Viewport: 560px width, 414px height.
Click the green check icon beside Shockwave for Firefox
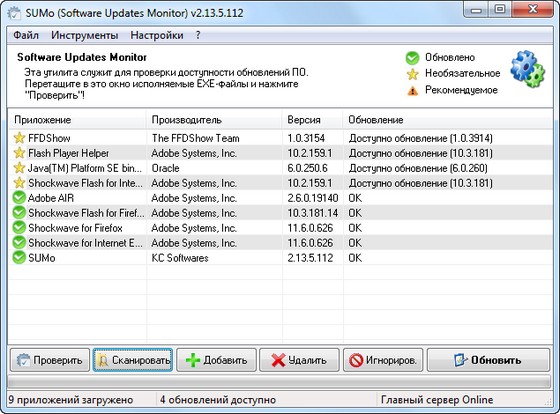pyautogui.click(x=19, y=228)
